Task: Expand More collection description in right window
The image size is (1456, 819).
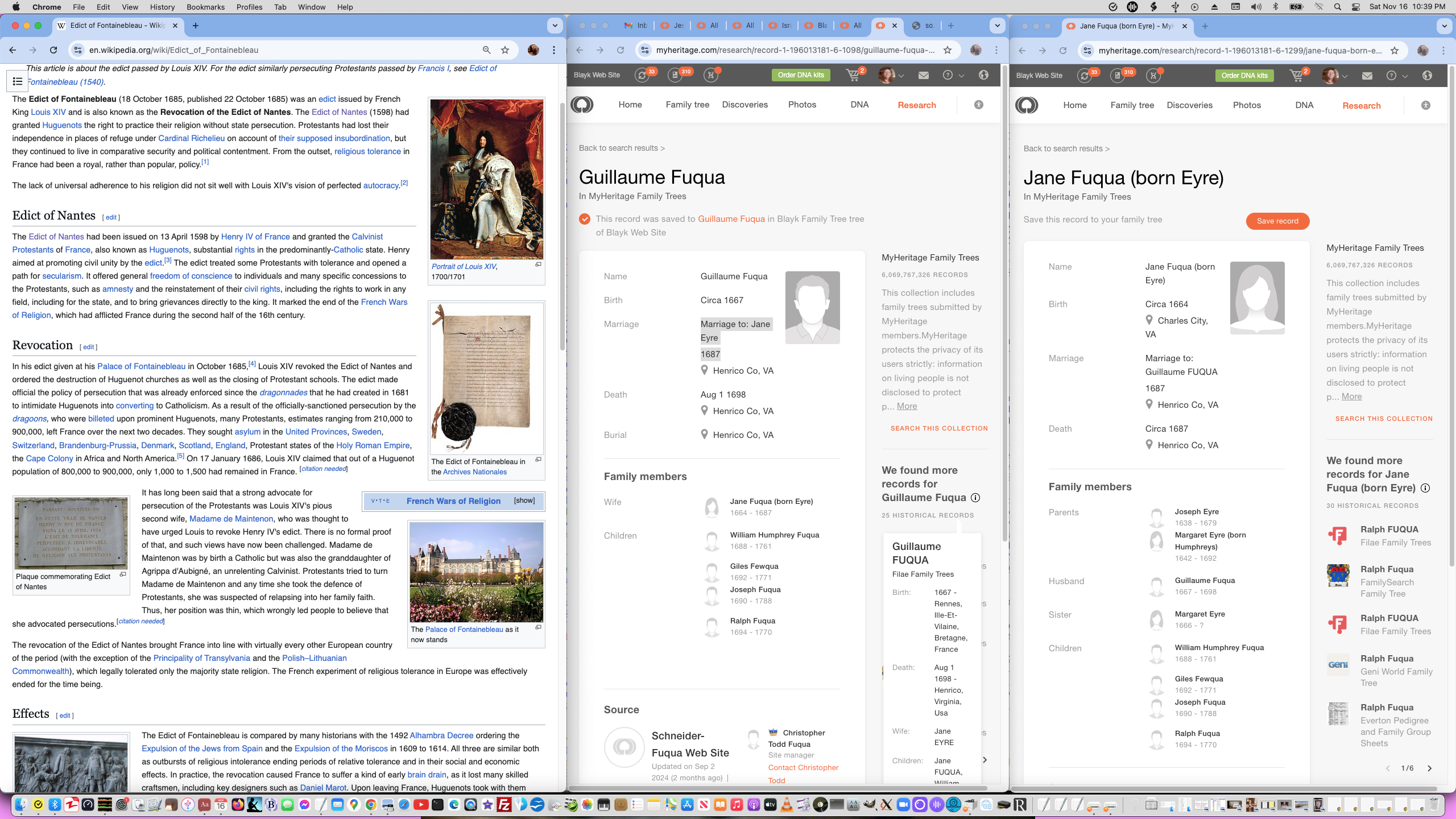Action: [x=1351, y=396]
